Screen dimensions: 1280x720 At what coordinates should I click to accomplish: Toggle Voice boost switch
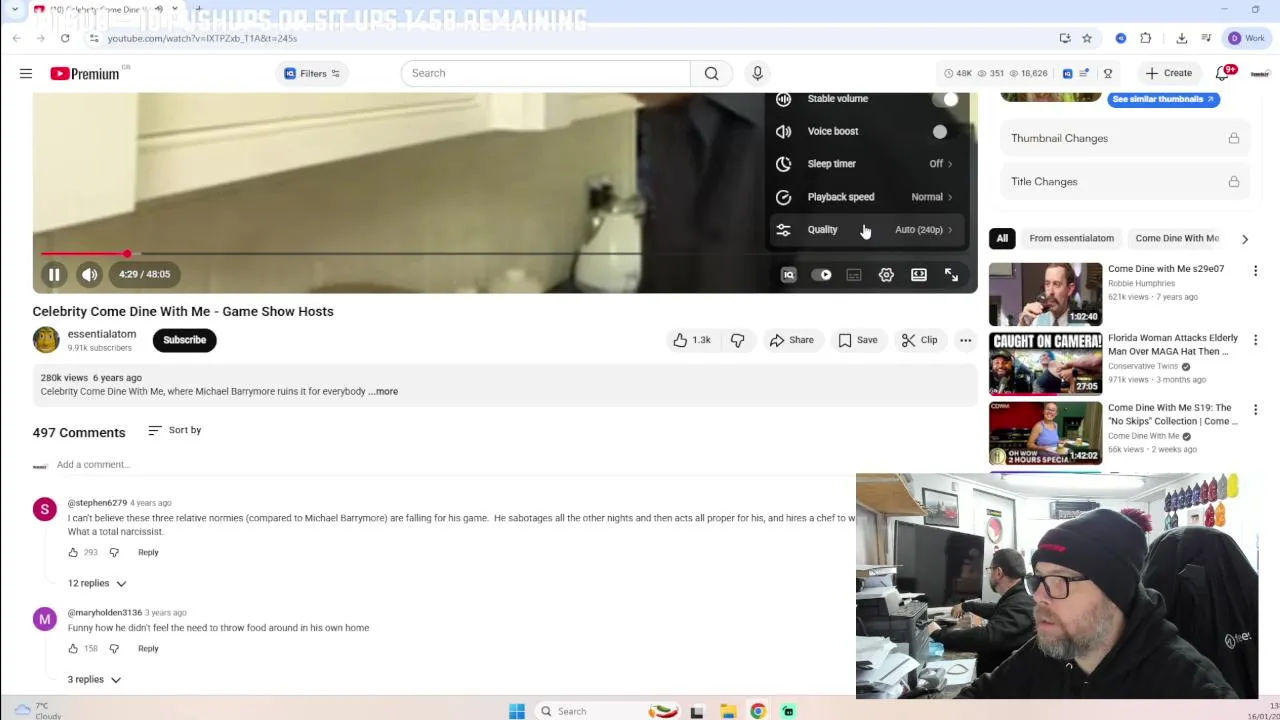(x=940, y=131)
